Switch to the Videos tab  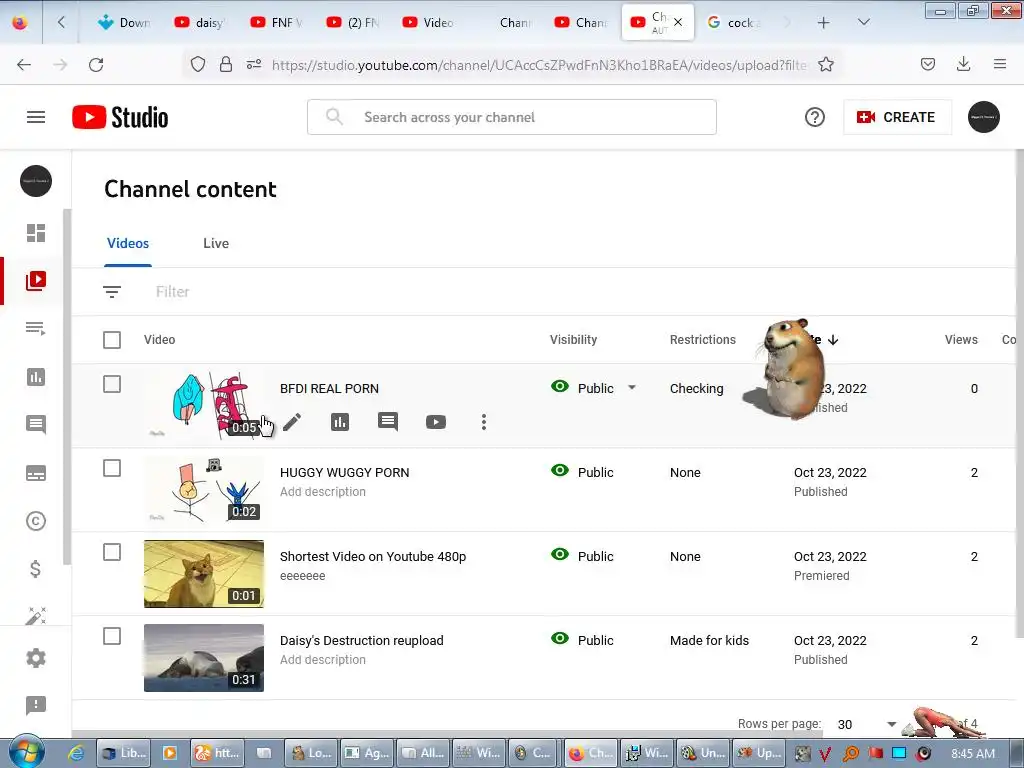(x=128, y=244)
